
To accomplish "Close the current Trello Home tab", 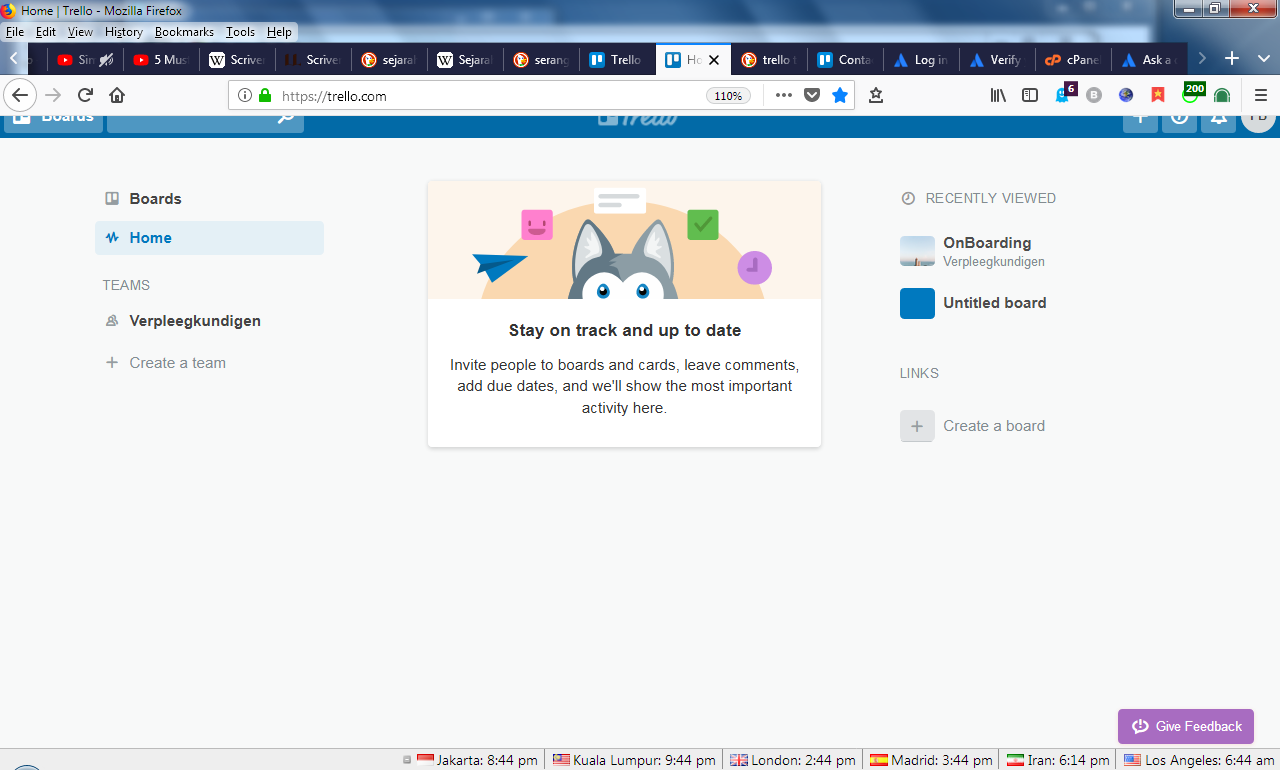I will pyautogui.click(x=714, y=60).
